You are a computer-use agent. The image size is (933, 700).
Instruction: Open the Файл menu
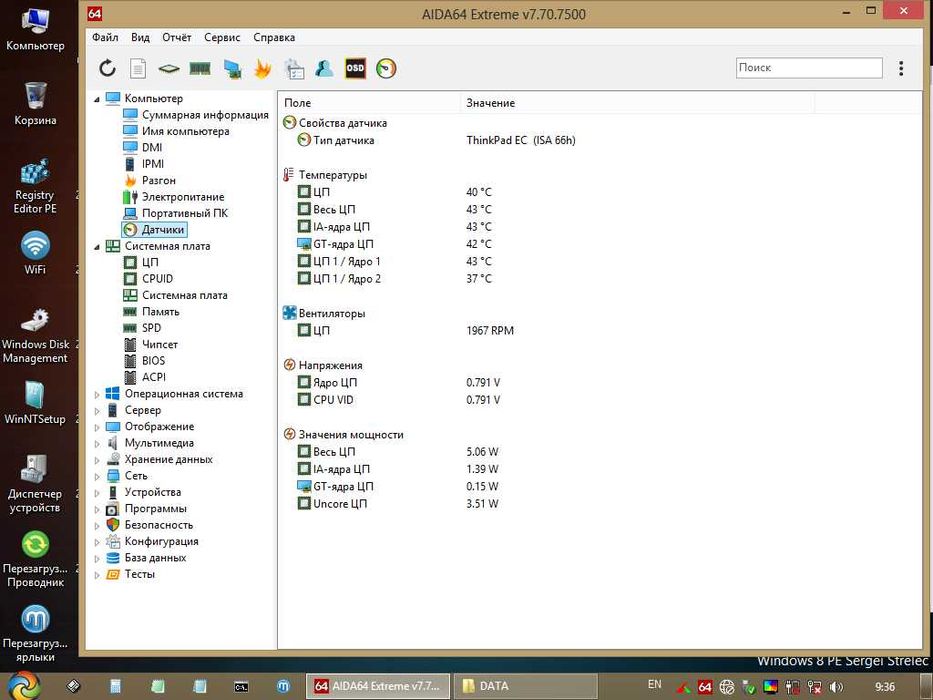(x=105, y=37)
